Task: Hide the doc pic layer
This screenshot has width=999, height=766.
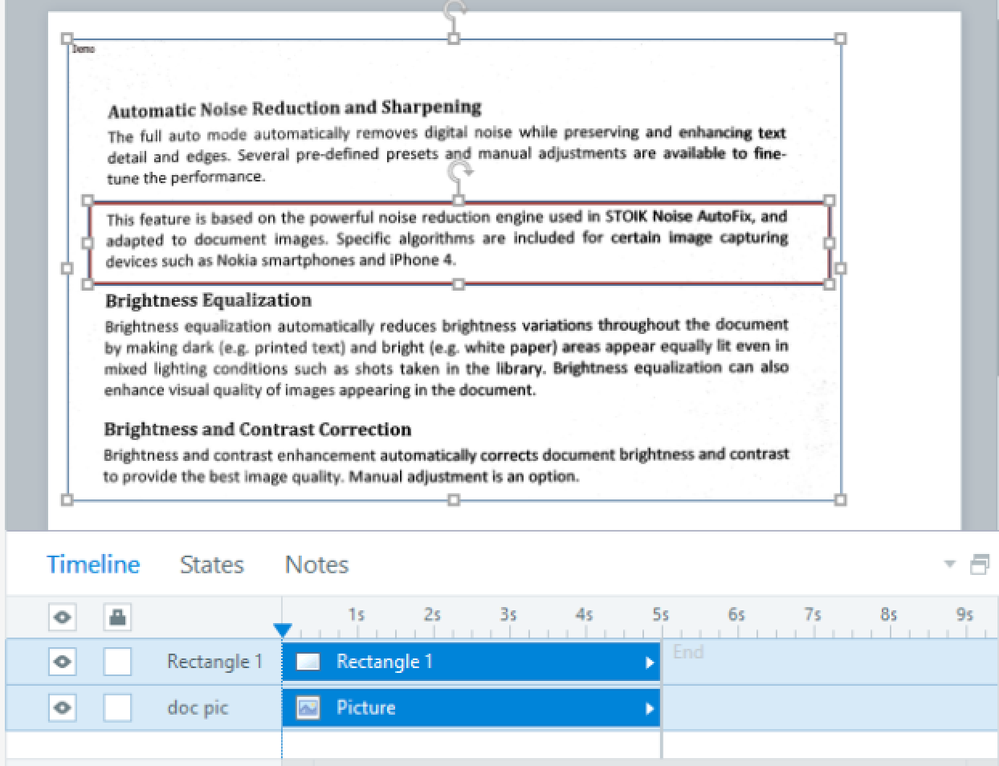Action: 62,707
